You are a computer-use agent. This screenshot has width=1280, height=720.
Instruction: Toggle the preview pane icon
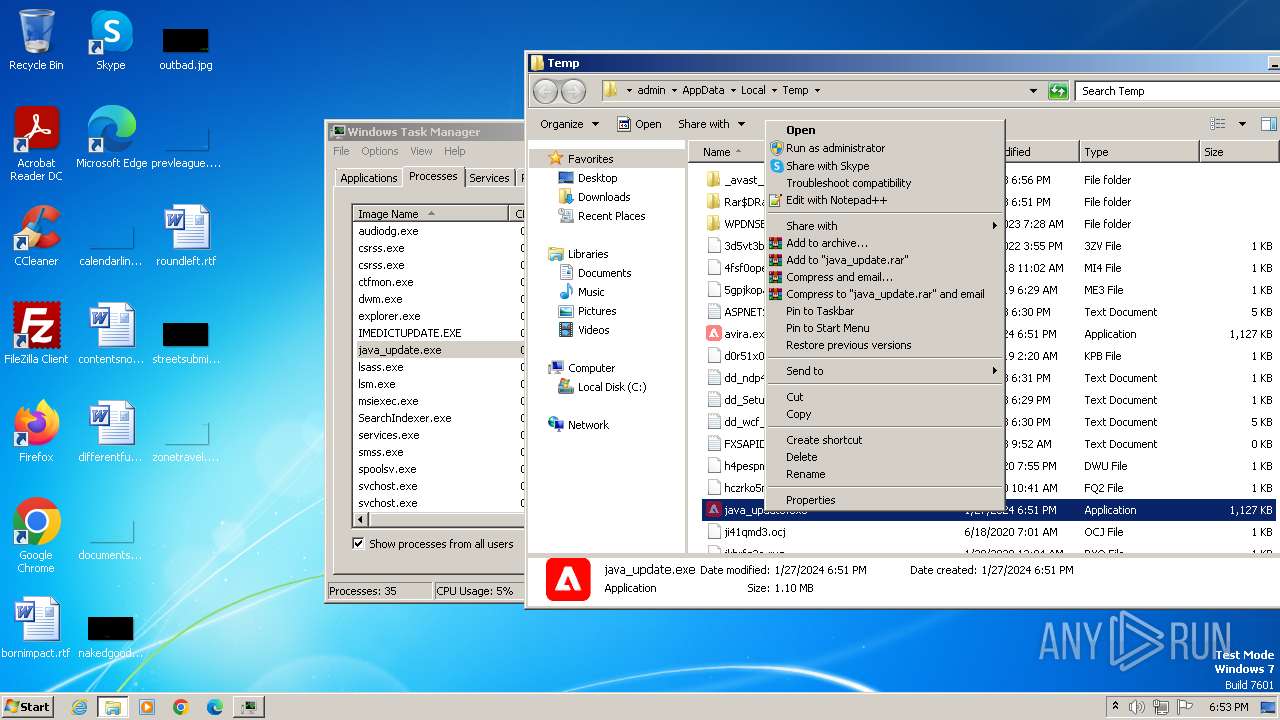1268,124
